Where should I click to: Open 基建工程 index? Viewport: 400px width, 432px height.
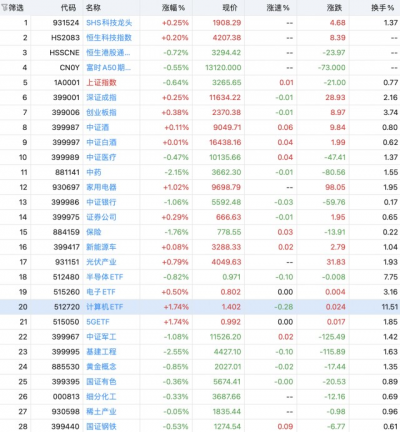point(101,352)
